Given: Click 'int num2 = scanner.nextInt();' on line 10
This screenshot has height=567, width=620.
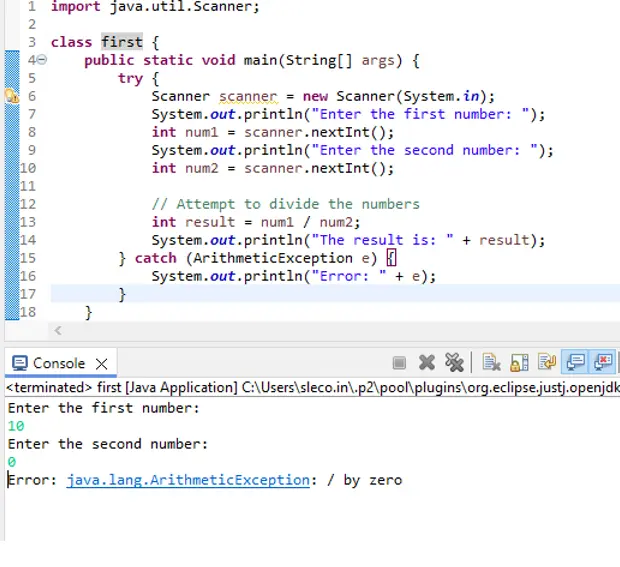Looking at the screenshot, I should (273, 168).
